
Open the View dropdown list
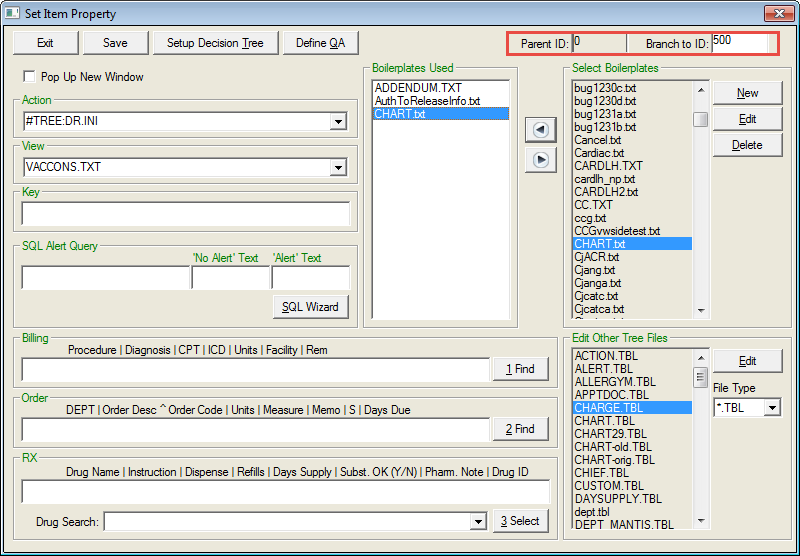tap(338, 167)
